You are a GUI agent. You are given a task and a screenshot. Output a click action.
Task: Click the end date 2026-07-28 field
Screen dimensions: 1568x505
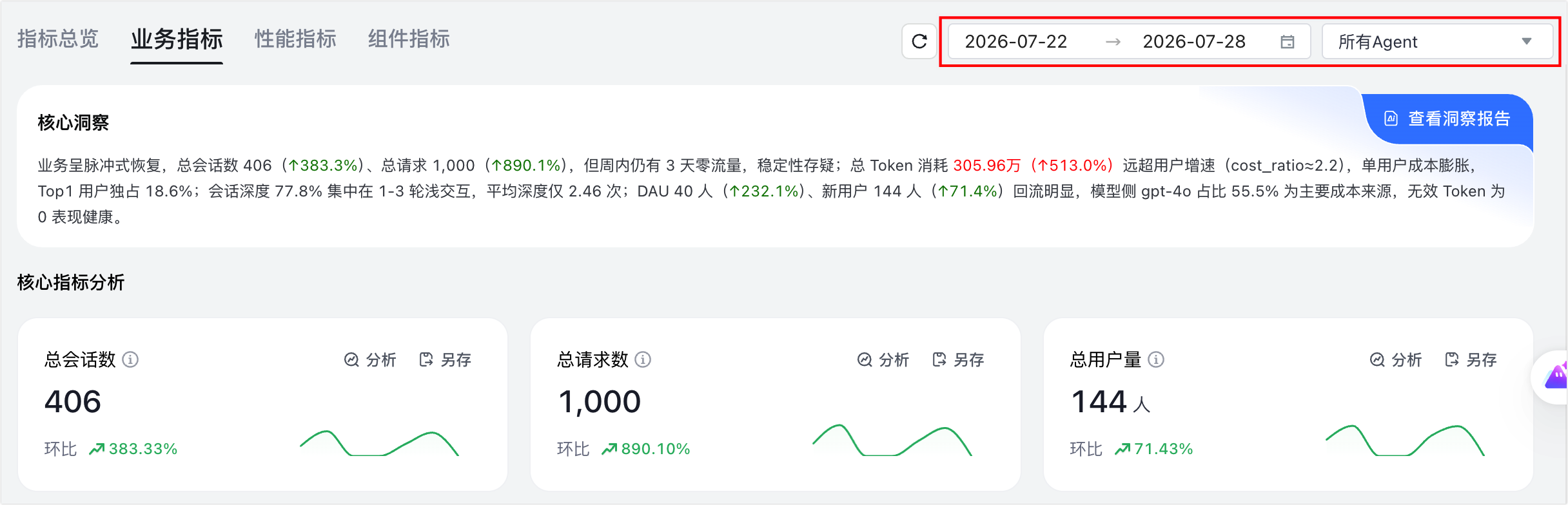[x=1194, y=42]
